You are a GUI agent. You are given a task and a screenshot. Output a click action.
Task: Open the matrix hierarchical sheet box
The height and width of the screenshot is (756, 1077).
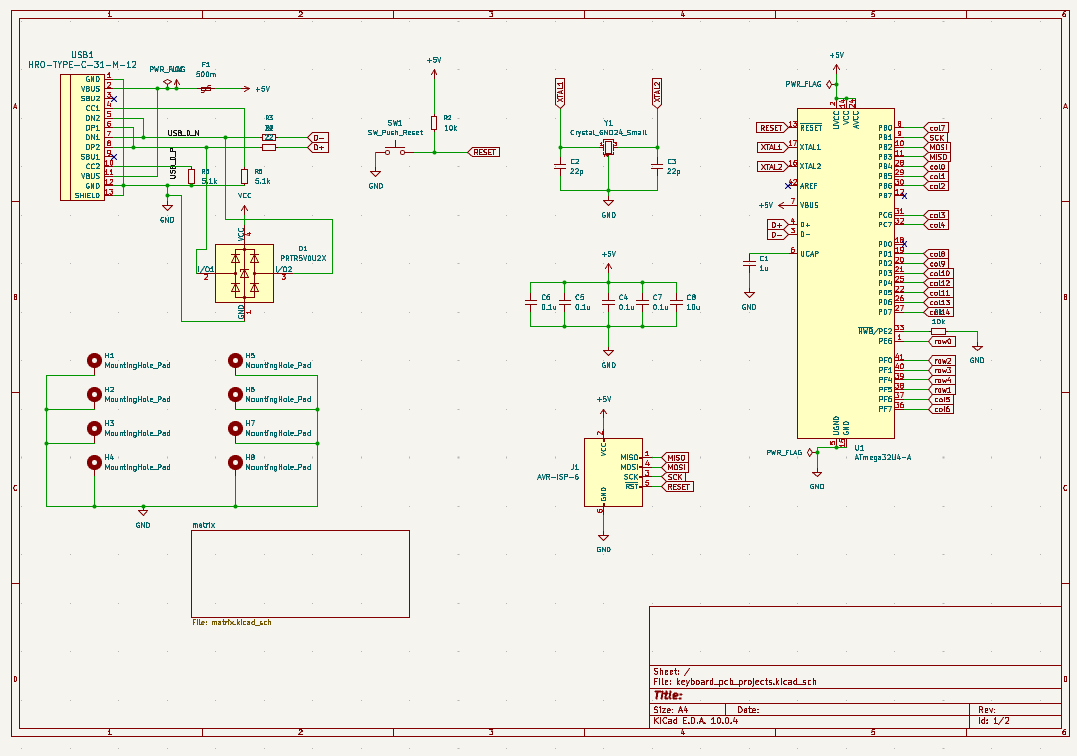(x=300, y=573)
